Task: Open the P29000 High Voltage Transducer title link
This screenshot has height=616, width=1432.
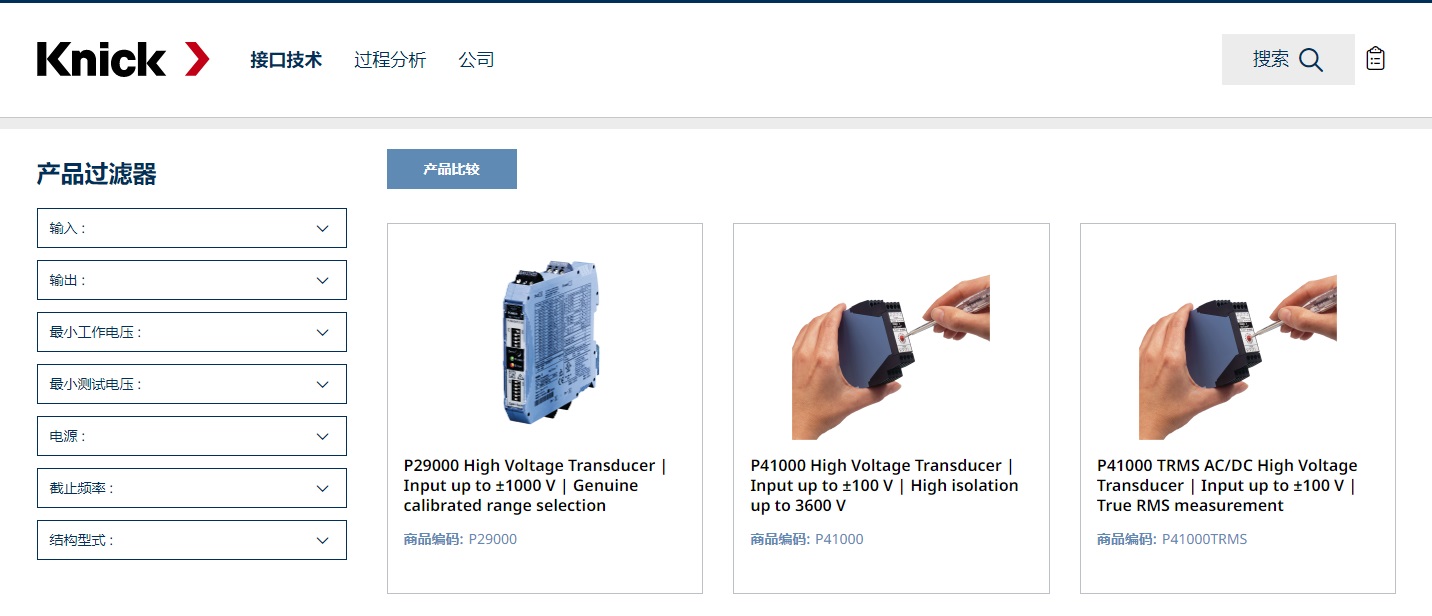Action: 535,486
